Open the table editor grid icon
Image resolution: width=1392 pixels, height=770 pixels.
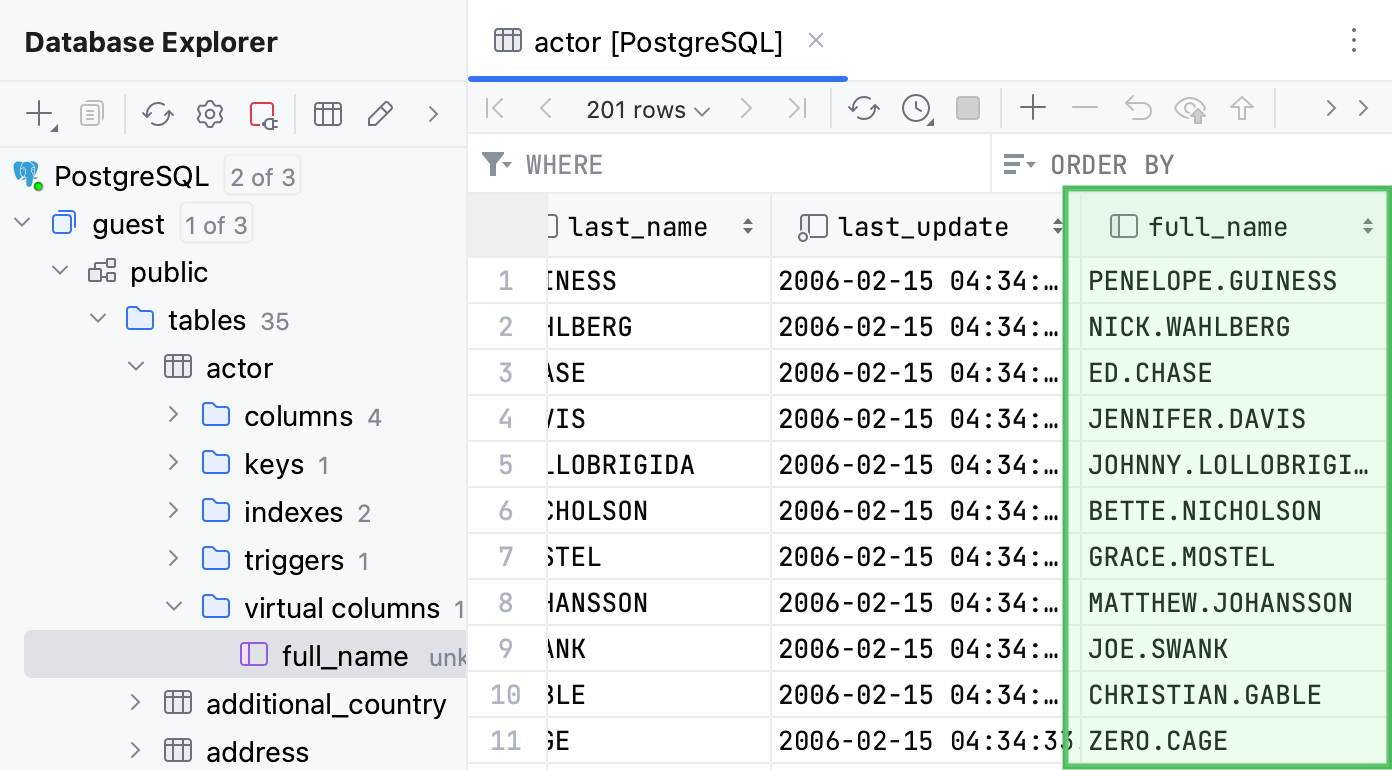coord(328,114)
